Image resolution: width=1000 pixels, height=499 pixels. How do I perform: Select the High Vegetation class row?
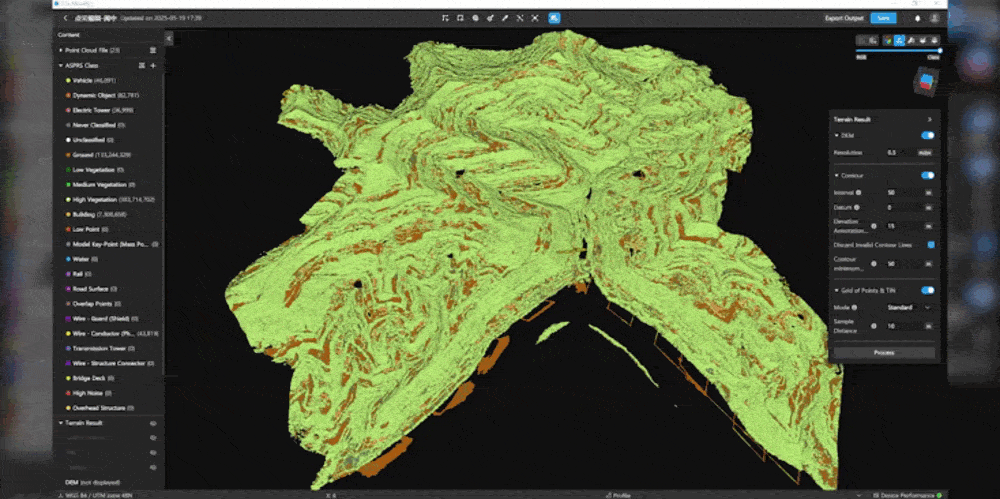point(107,199)
